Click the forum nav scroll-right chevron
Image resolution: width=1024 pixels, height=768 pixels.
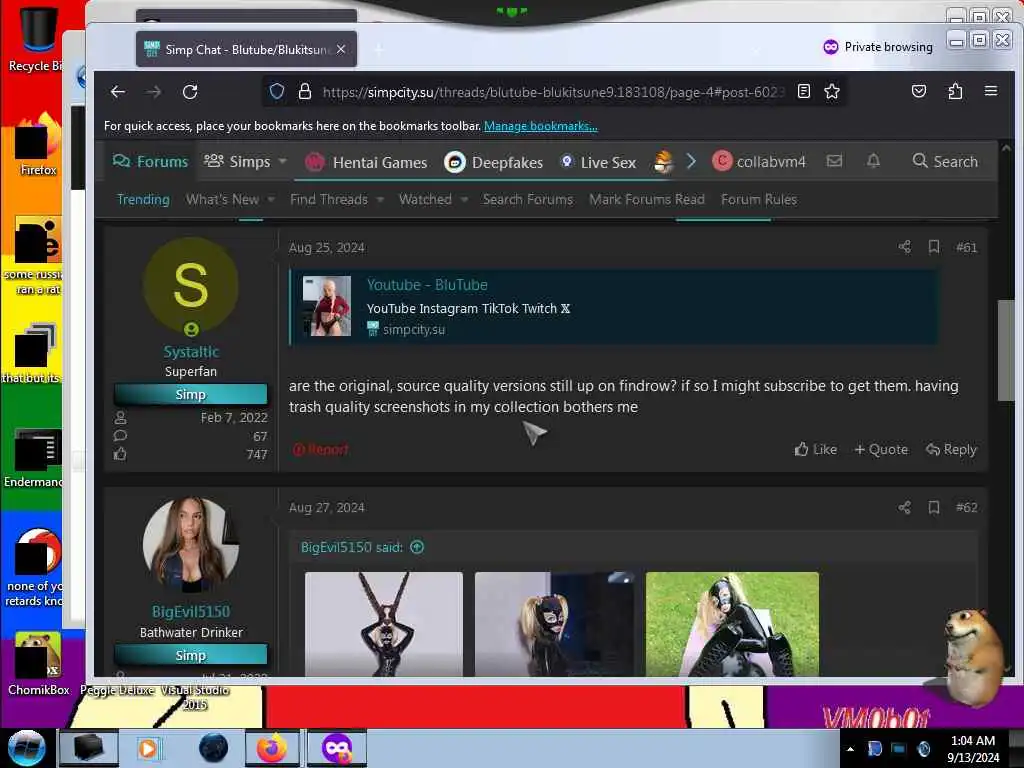(691, 161)
